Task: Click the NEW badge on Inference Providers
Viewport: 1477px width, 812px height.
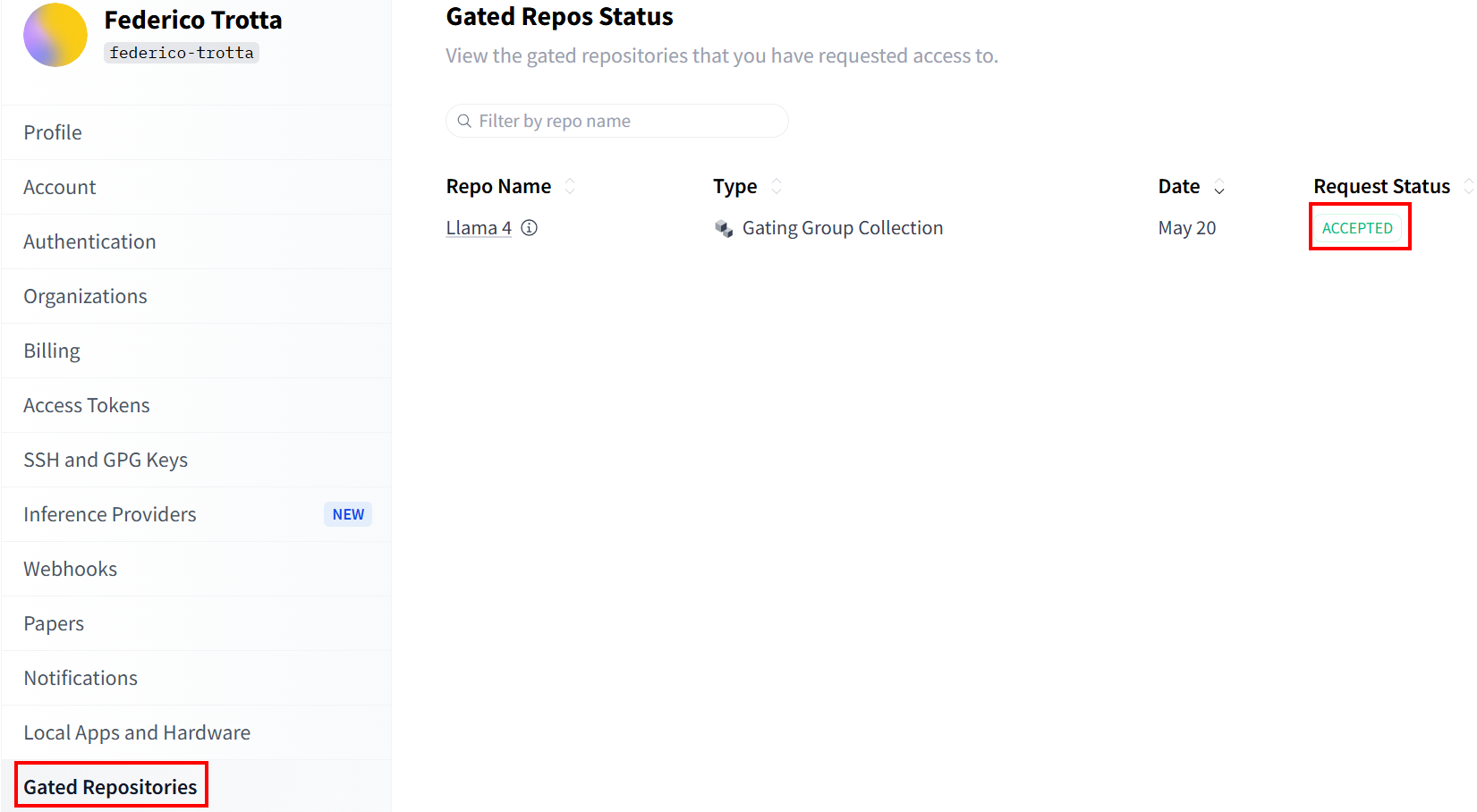Action: tap(348, 514)
